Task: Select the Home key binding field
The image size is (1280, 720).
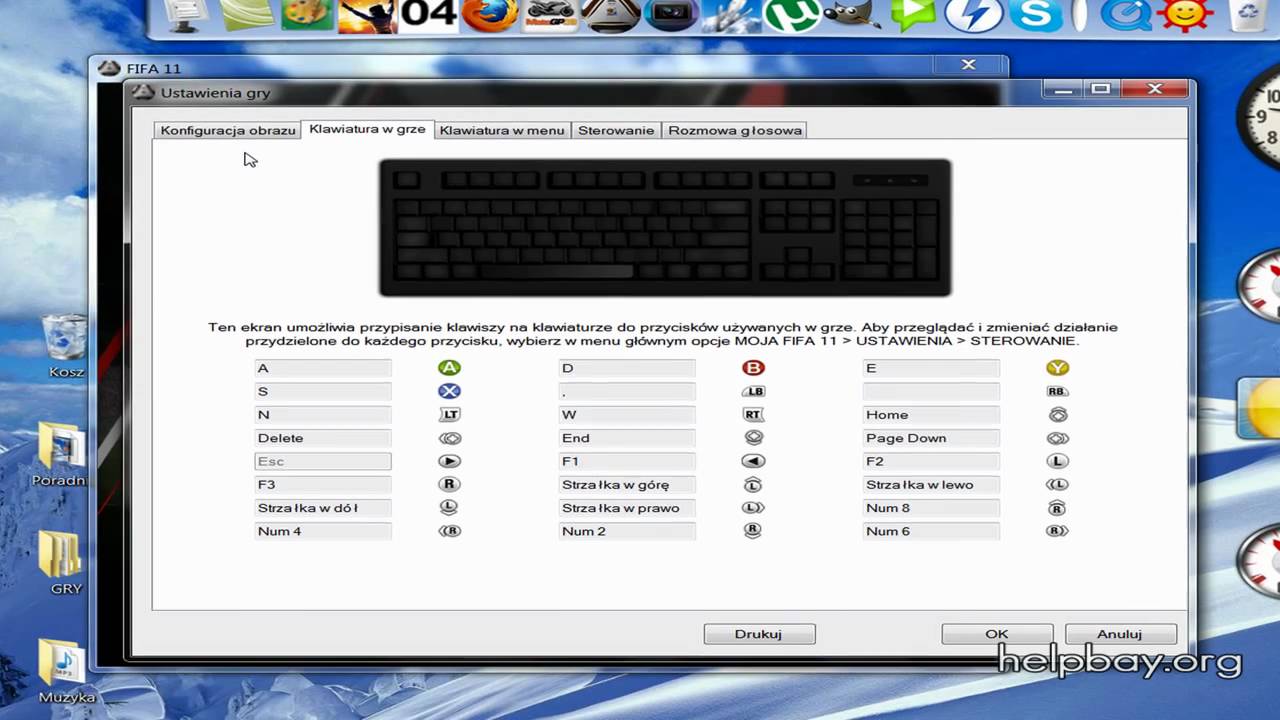Action: click(x=931, y=414)
